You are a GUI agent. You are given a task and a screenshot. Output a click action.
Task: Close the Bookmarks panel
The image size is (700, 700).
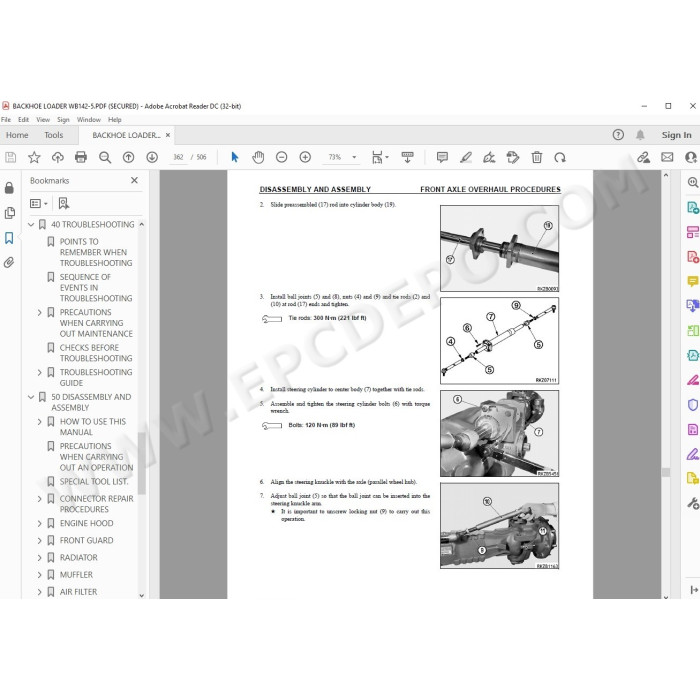(x=134, y=180)
